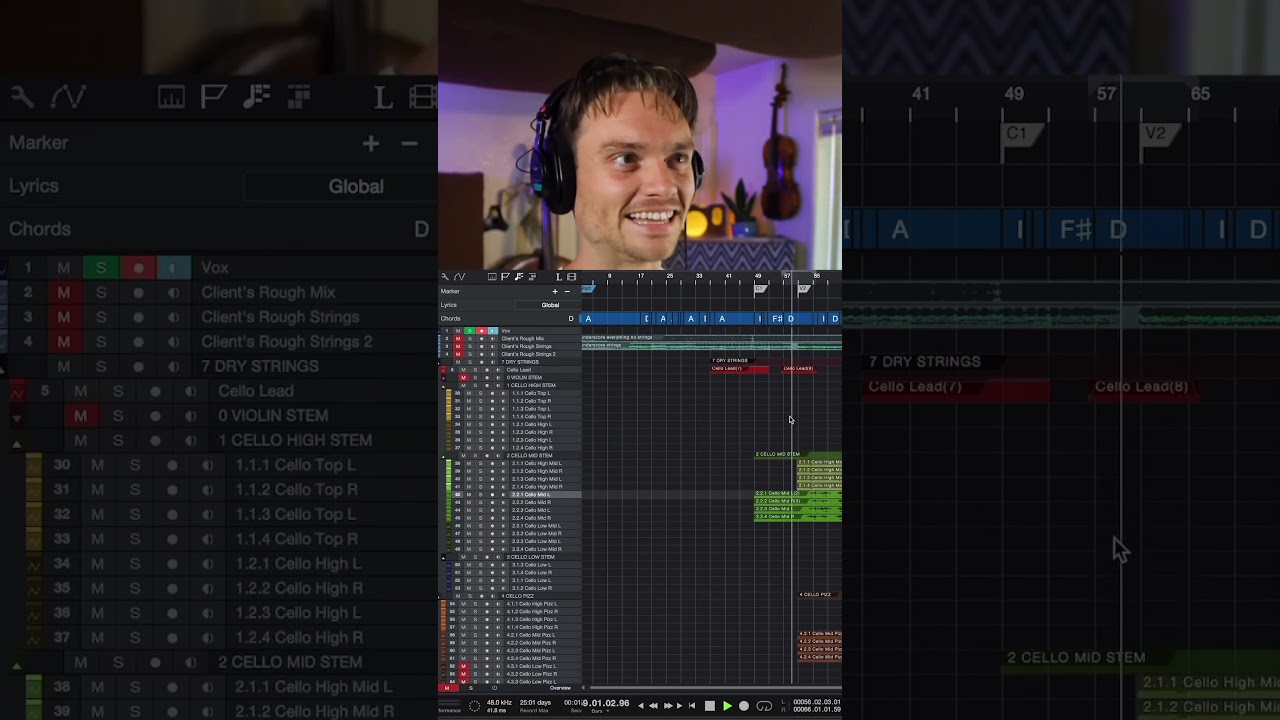Viewport: 1280px width, 720px height.
Task: Toggle the marker track flag icon
Action: tap(505, 276)
